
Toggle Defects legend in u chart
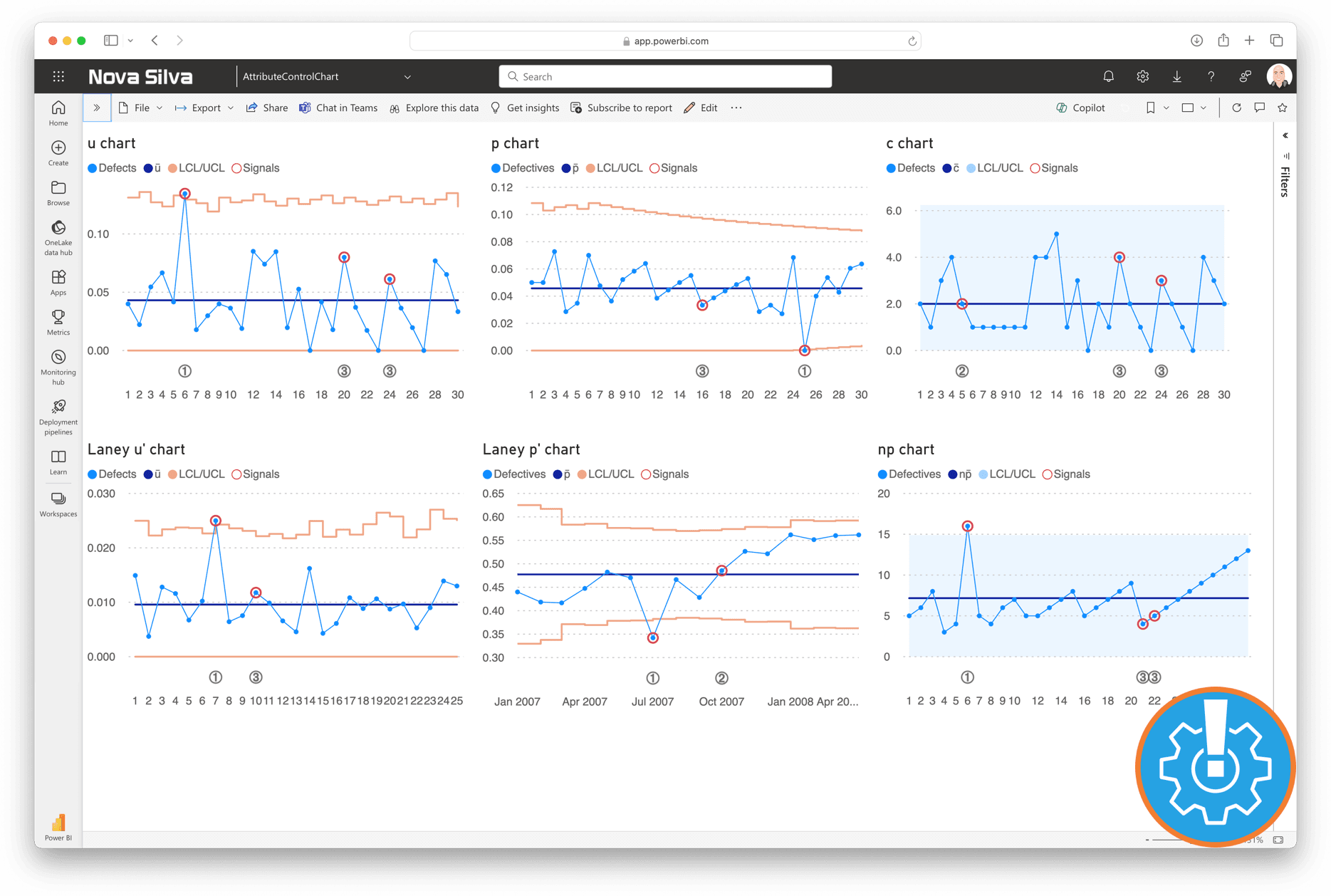click(x=112, y=168)
